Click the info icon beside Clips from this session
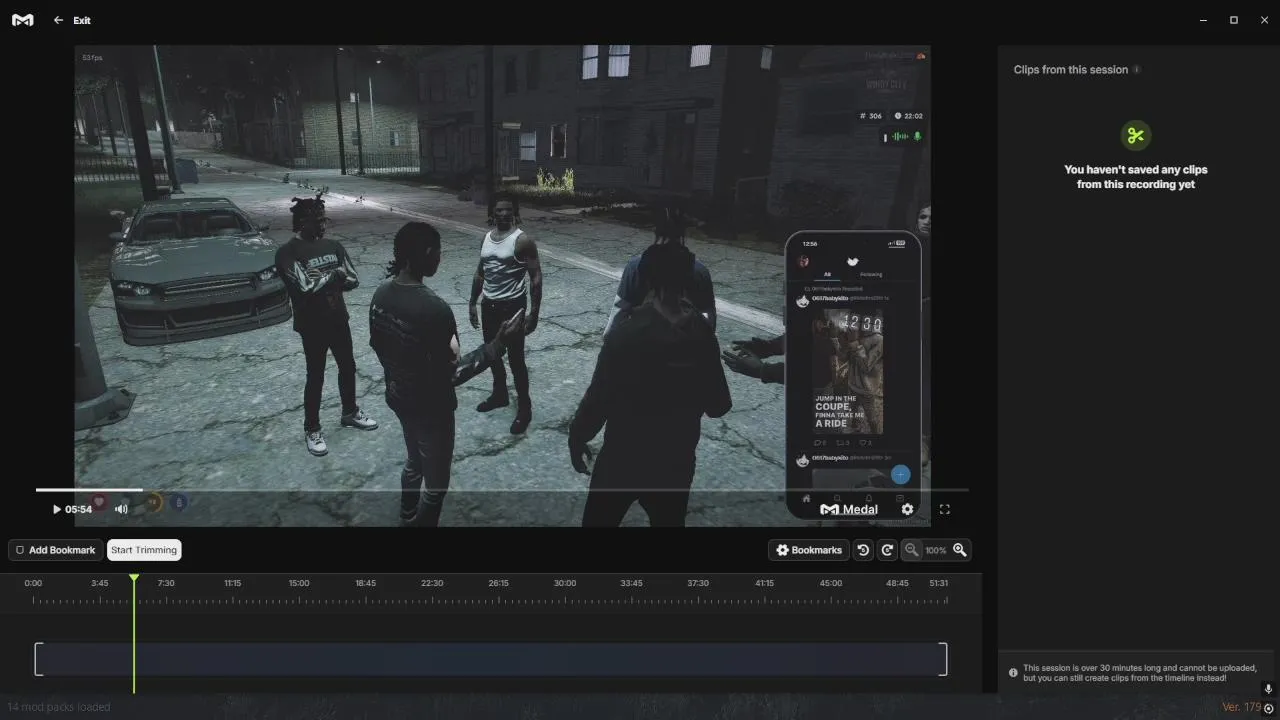Viewport: 1280px width, 720px height. coord(1137,70)
